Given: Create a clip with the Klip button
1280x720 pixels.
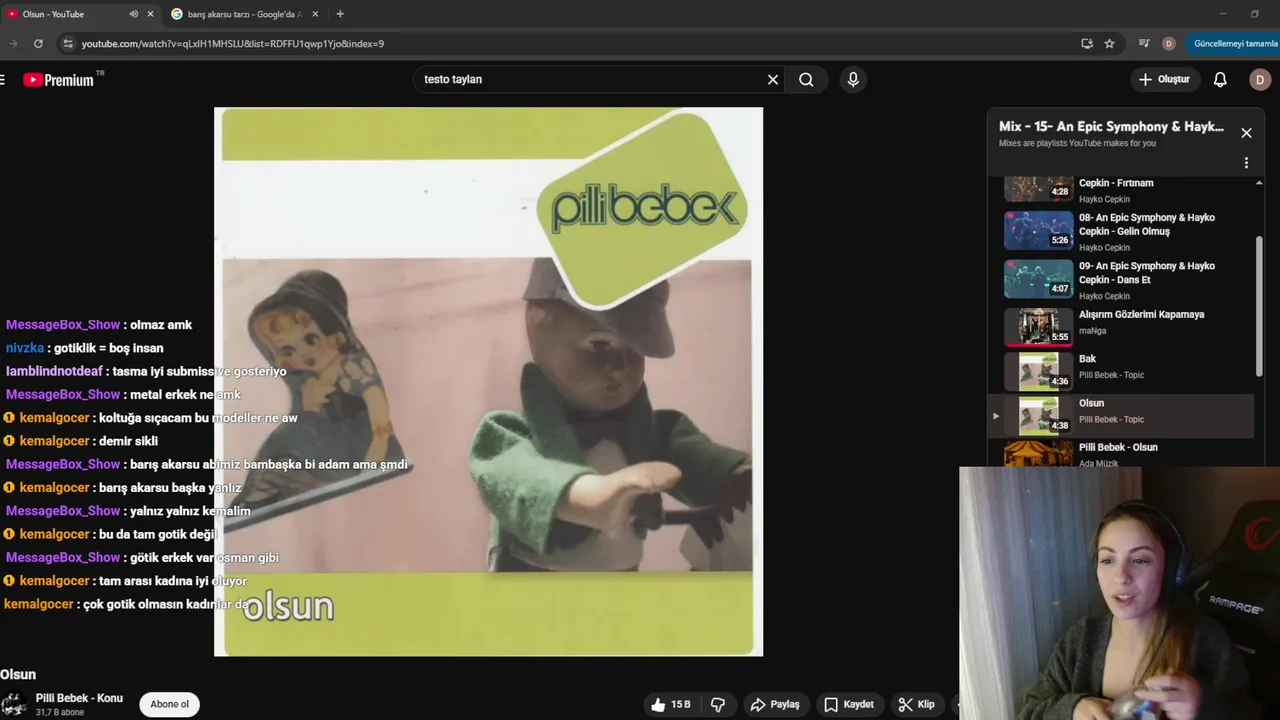Looking at the screenshot, I should coord(916,704).
